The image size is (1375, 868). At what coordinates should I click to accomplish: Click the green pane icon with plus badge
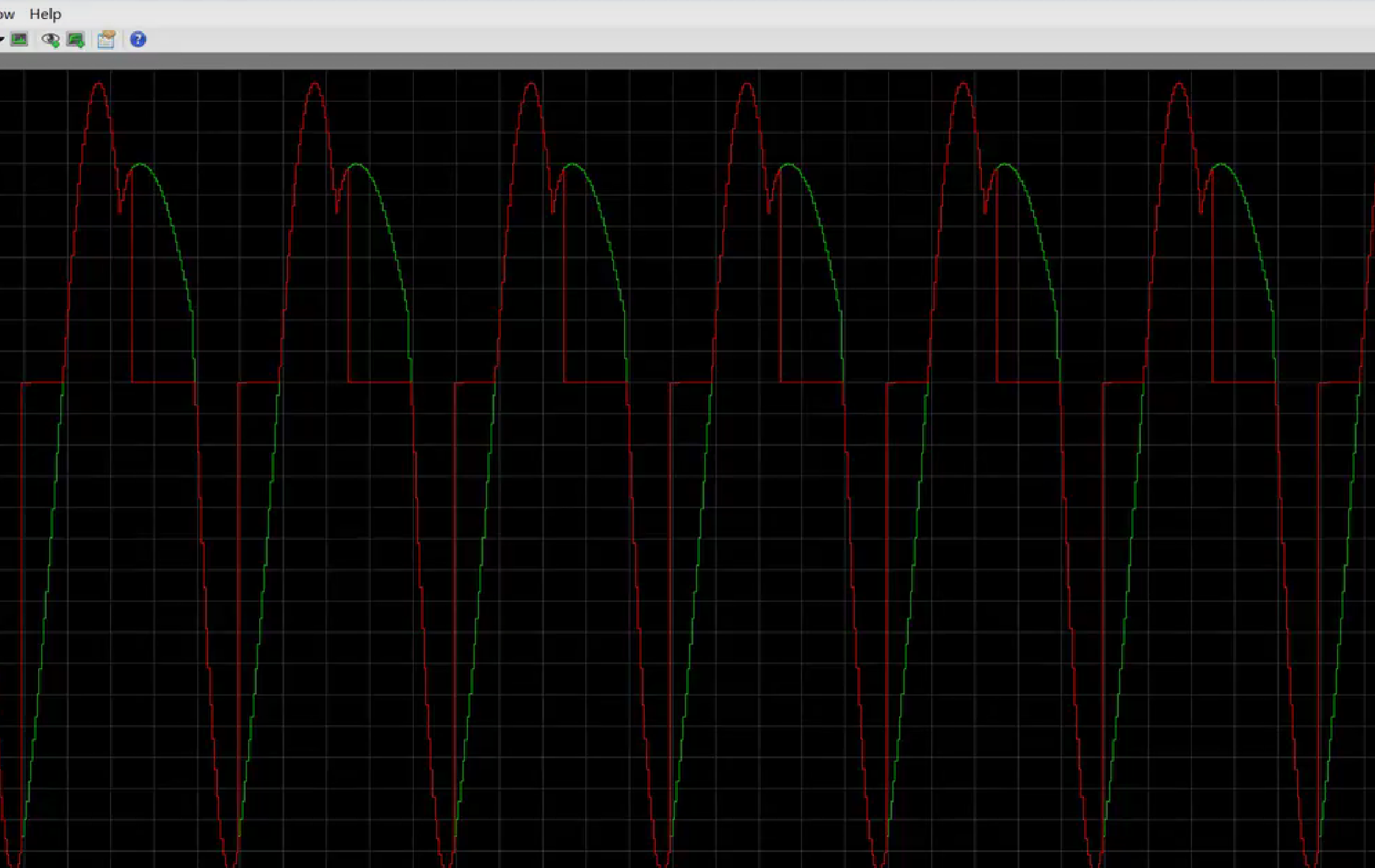pos(76,40)
